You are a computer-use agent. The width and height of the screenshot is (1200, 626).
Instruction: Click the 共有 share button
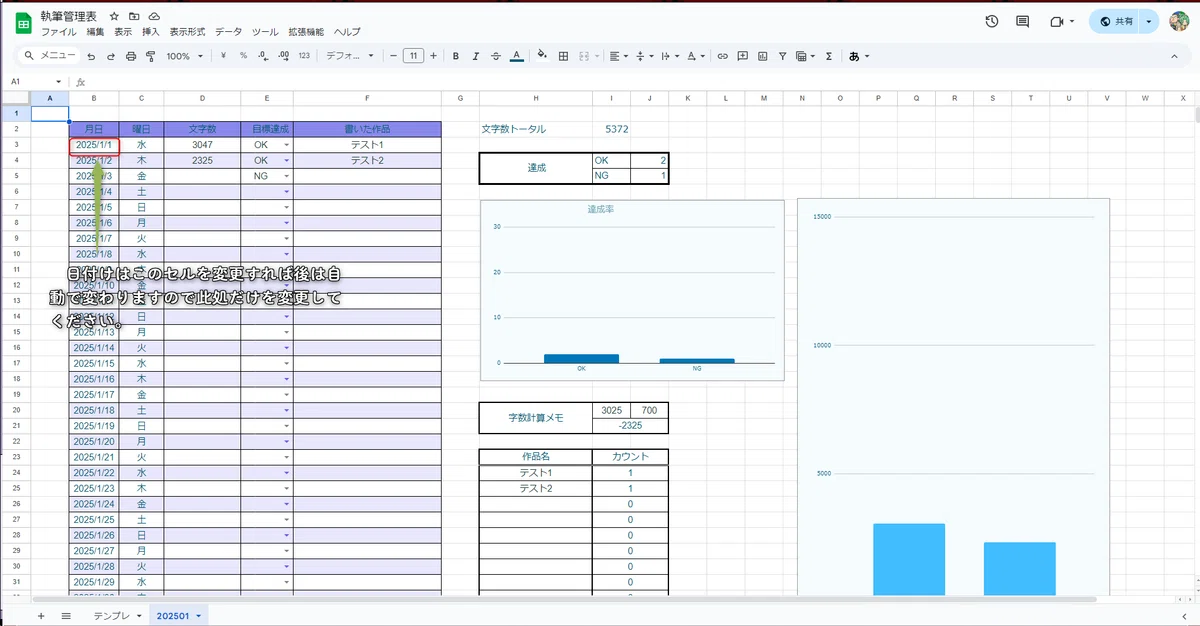tap(1116, 21)
